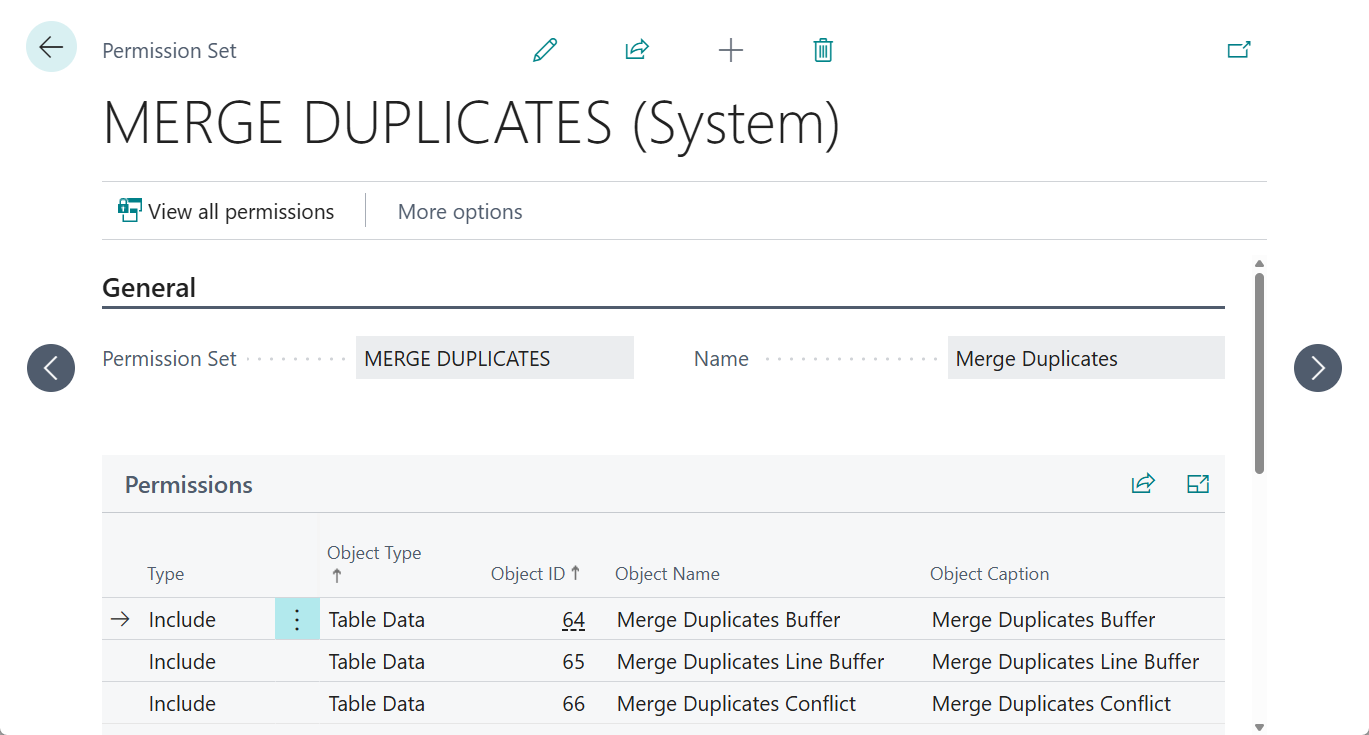
Task: Delete the permission set via trash icon
Action: 822,49
